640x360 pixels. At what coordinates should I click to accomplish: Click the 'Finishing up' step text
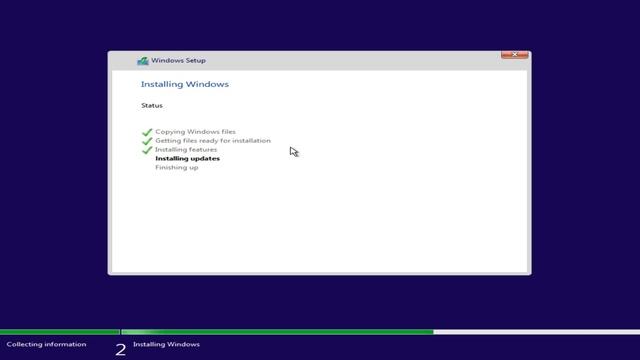pos(176,167)
